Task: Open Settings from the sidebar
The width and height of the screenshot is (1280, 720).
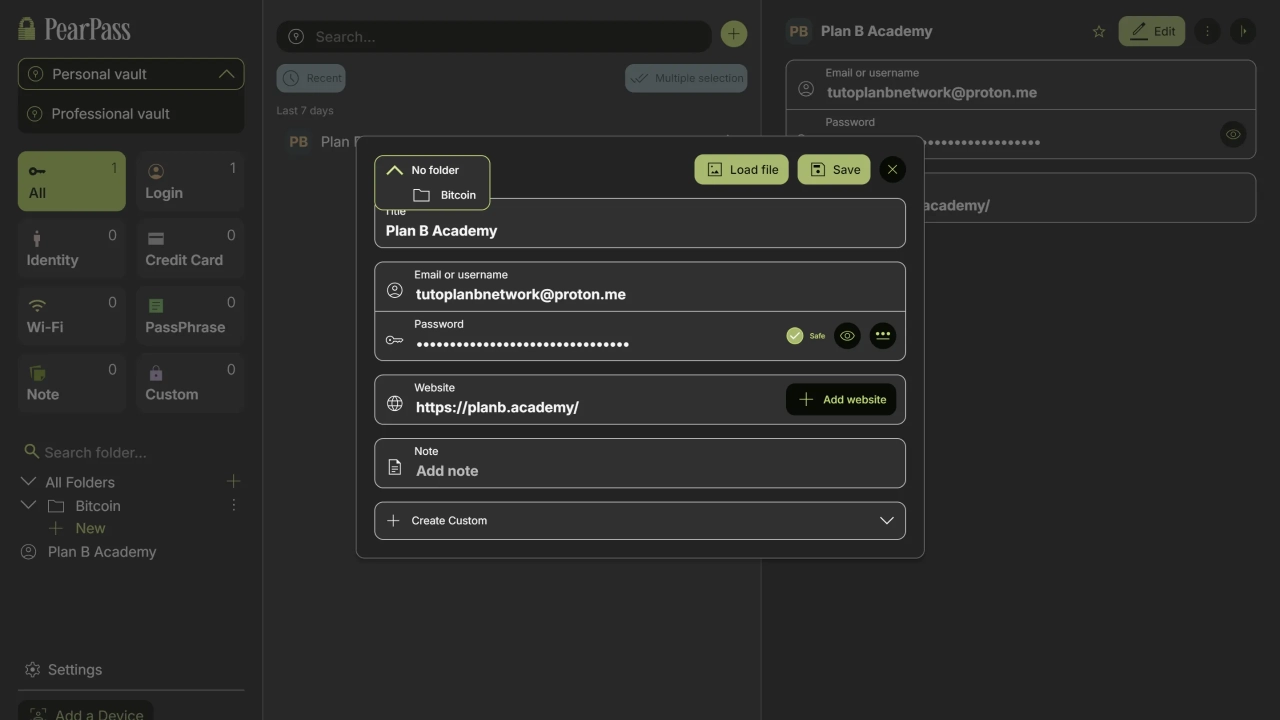Action: point(75,670)
